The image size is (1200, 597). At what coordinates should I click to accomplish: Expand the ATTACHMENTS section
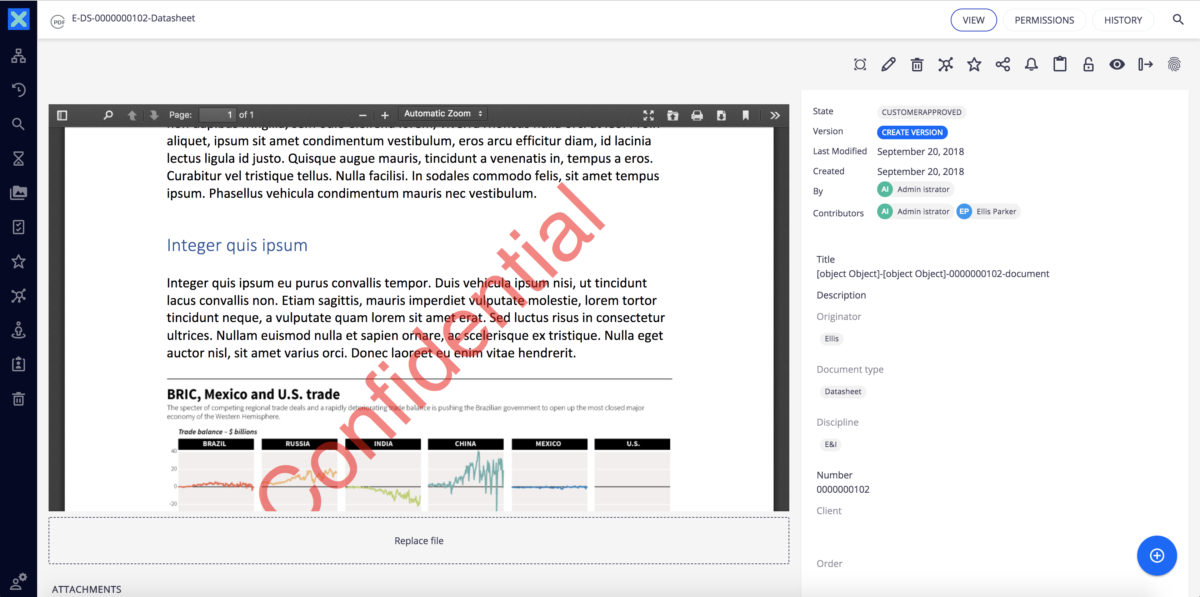87,589
